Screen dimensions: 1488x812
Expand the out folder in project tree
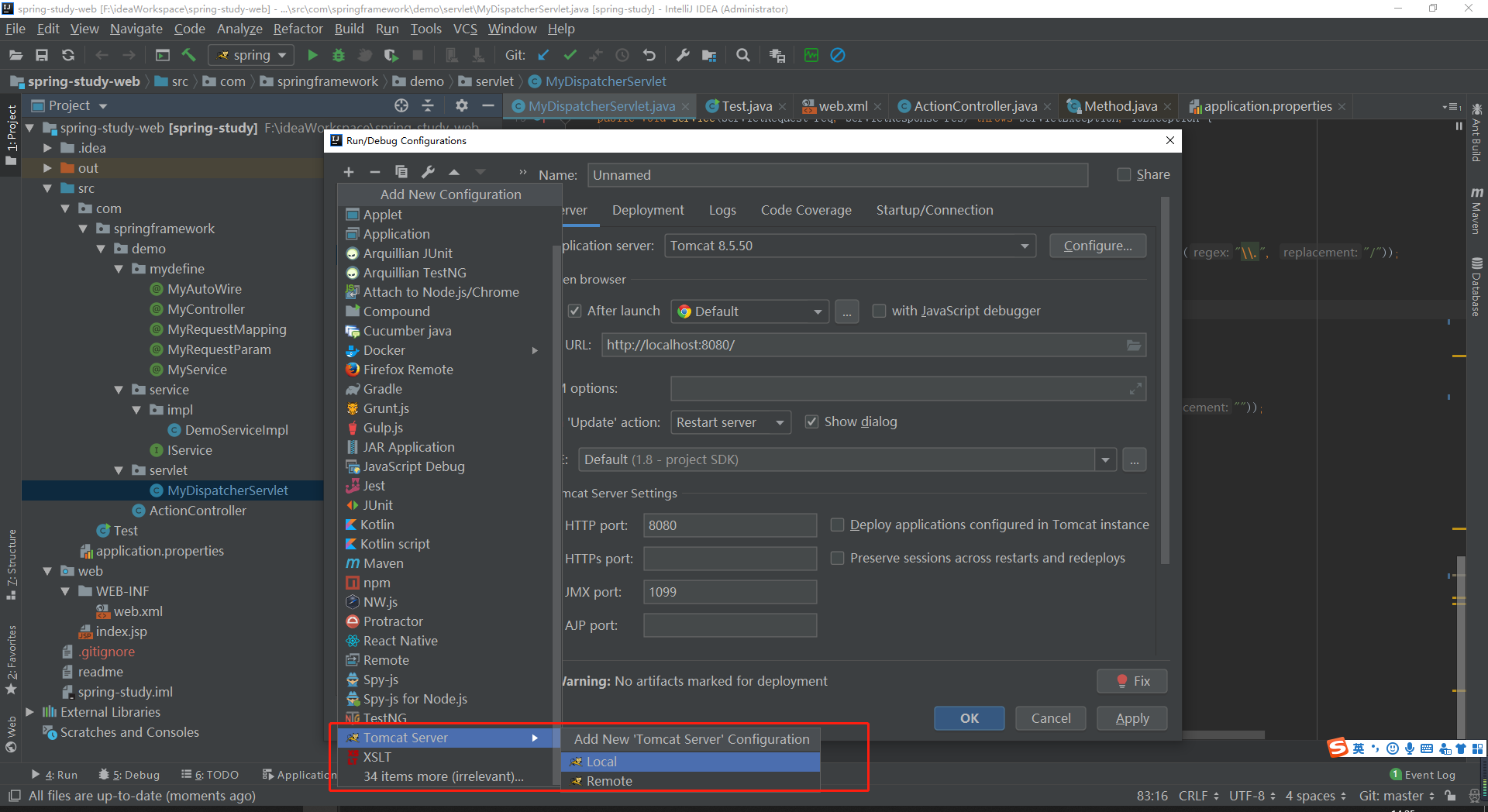coord(47,168)
